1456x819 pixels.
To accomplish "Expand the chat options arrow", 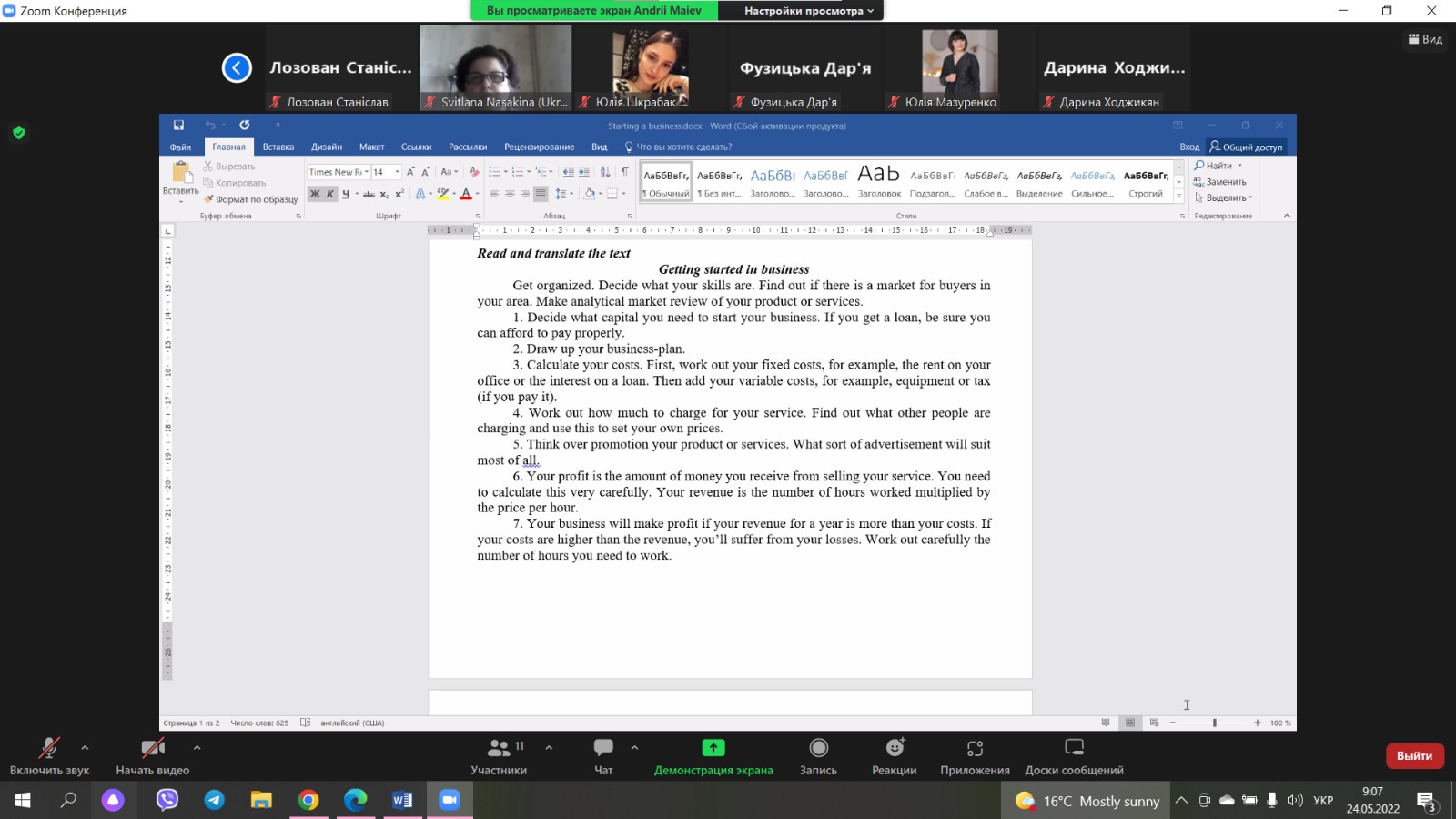I will click(x=634, y=747).
